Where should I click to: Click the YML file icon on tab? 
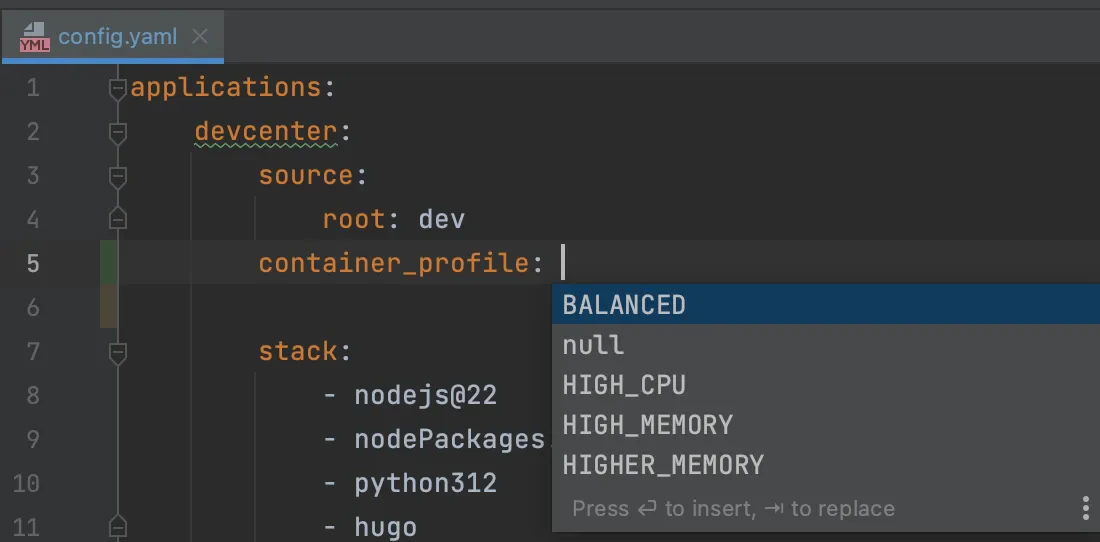pyautogui.click(x=35, y=36)
